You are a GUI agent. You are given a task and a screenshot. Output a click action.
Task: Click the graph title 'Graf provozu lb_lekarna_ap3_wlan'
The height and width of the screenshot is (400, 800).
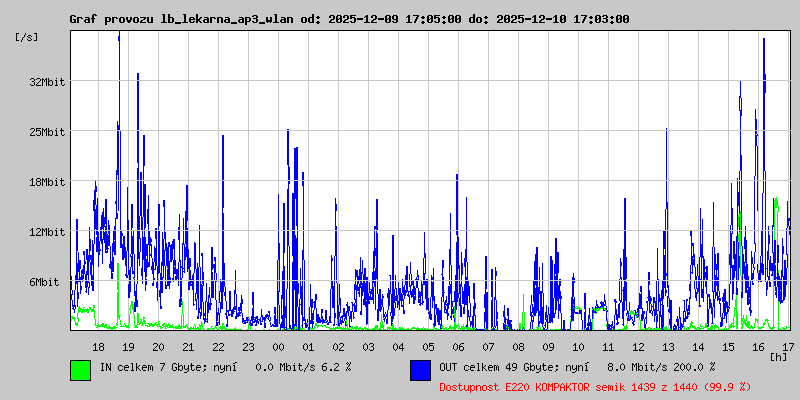182,19
